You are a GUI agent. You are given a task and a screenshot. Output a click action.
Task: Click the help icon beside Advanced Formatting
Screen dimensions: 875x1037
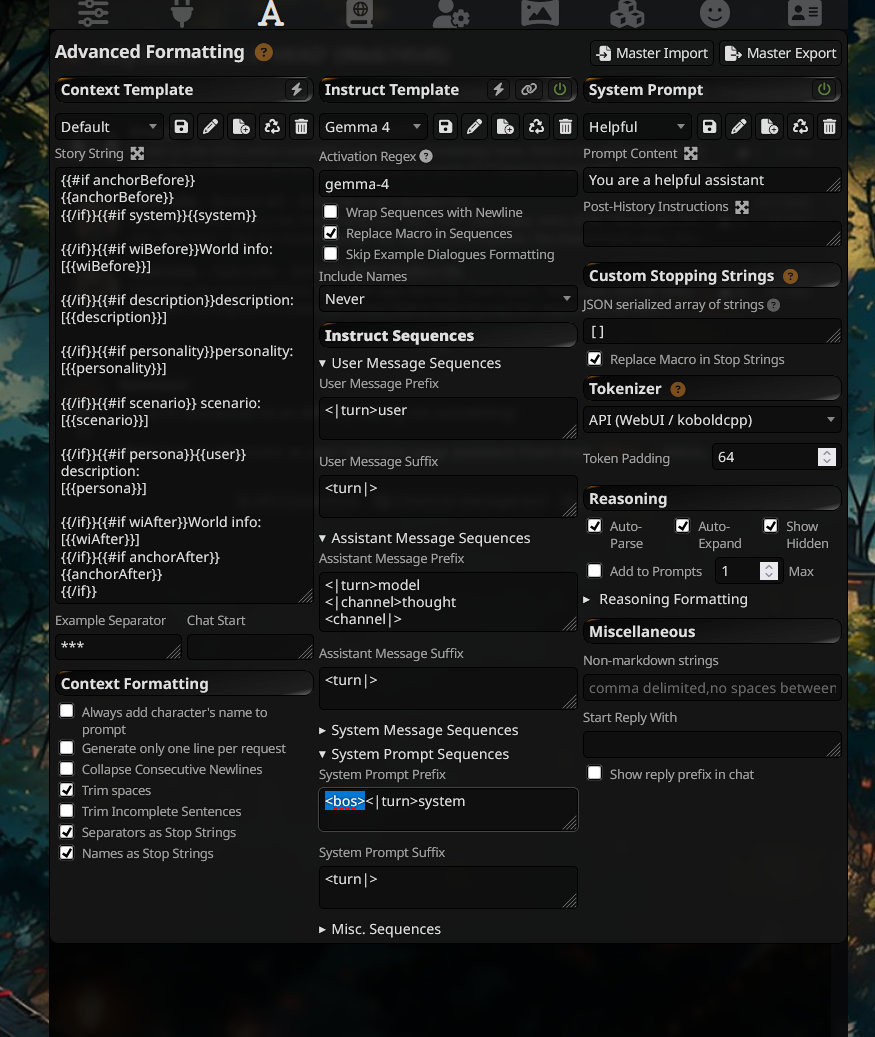click(x=263, y=52)
